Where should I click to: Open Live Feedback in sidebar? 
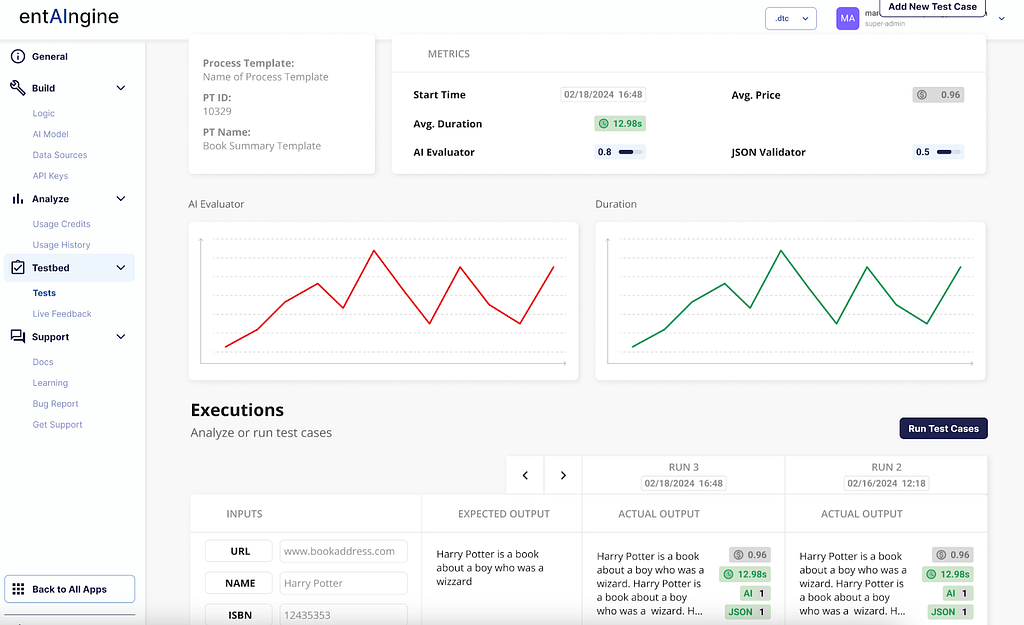pos(62,313)
